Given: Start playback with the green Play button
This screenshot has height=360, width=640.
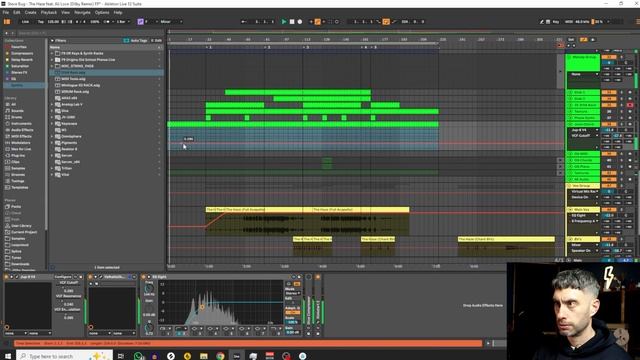Looking at the screenshot, I should (x=284, y=22).
